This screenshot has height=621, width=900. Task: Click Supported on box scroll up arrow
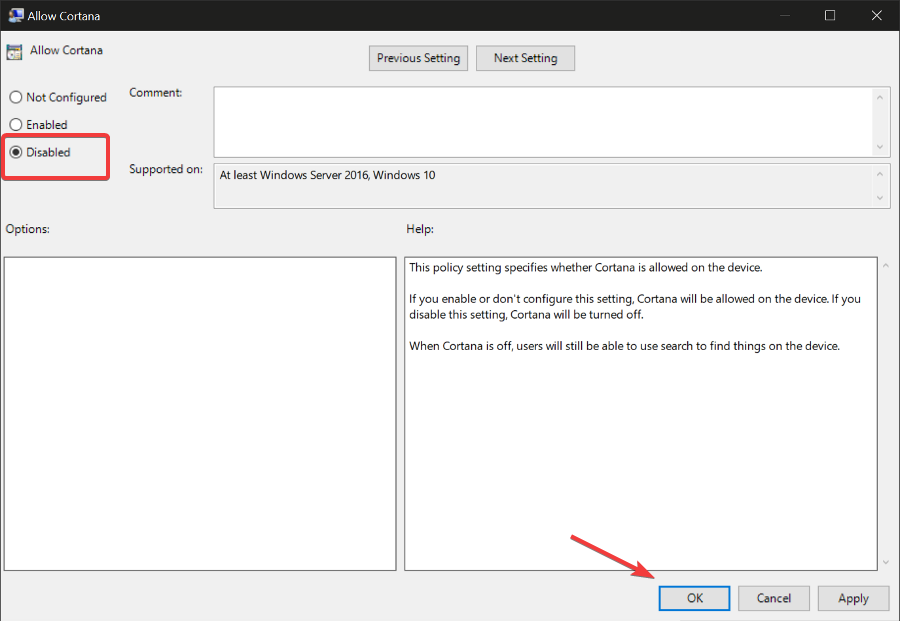click(880, 173)
